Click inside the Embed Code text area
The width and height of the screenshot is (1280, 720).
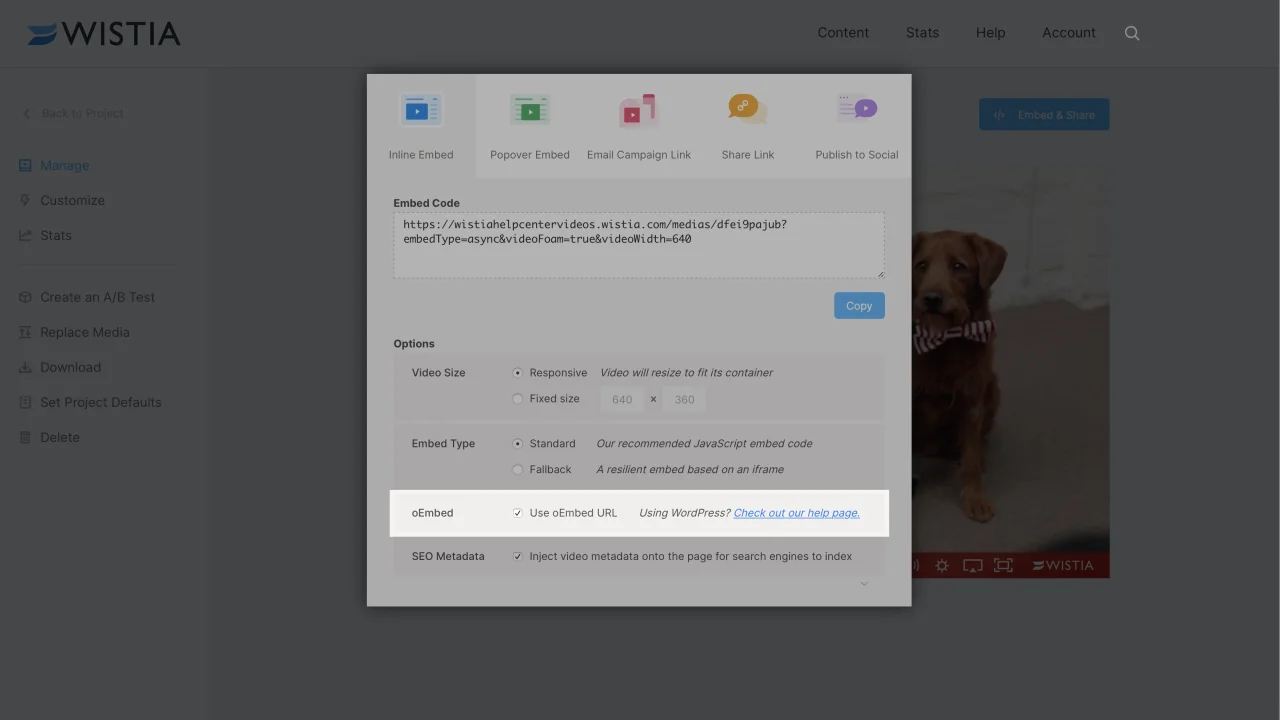(639, 245)
